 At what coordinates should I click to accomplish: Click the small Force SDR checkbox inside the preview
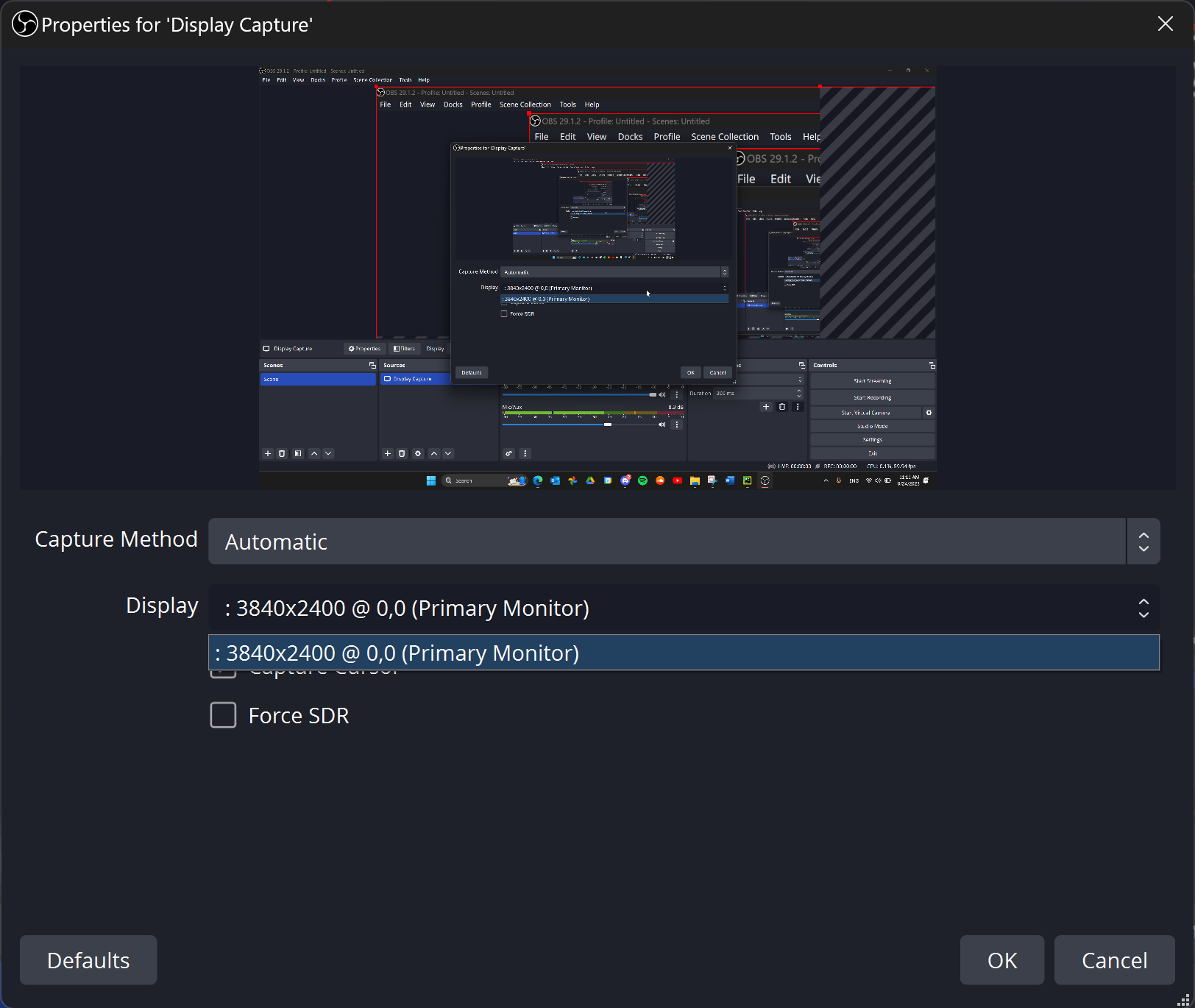click(x=504, y=314)
